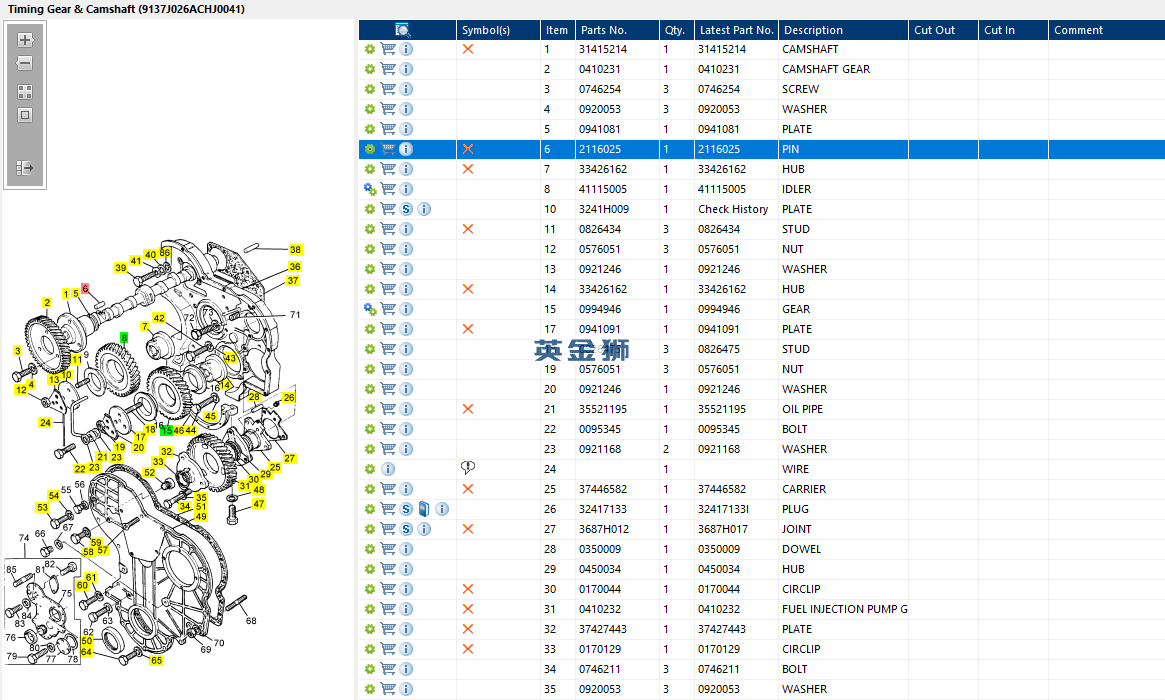Click the single frame view icon

click(x=25, y=115)
